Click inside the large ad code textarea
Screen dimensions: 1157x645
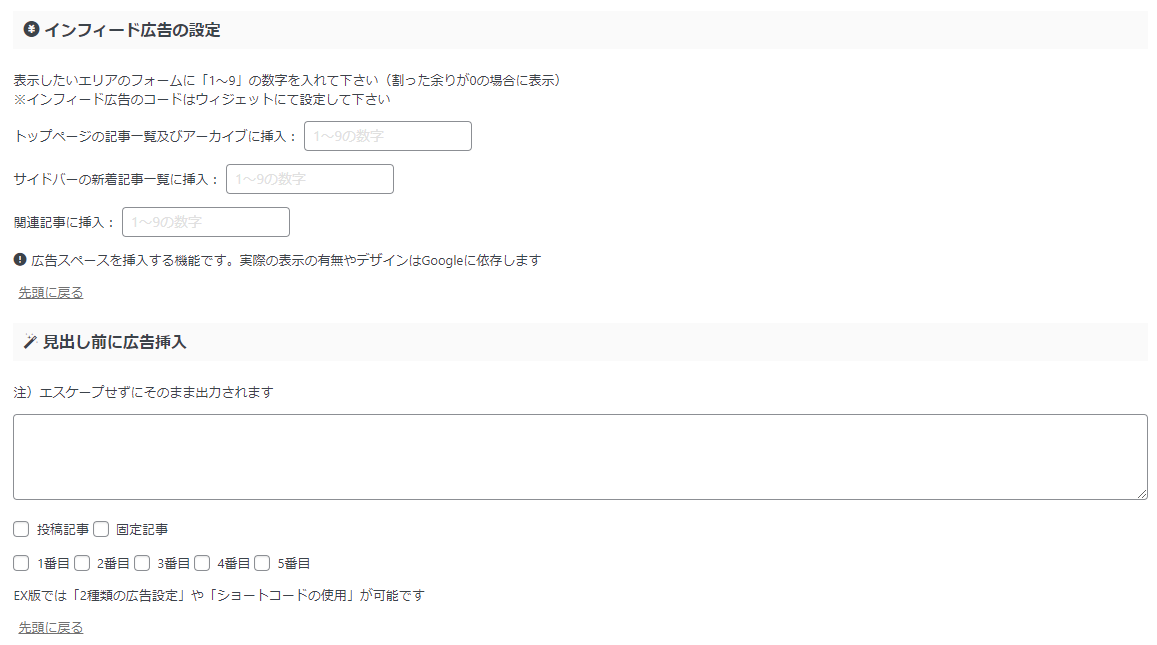coord(580,457)
